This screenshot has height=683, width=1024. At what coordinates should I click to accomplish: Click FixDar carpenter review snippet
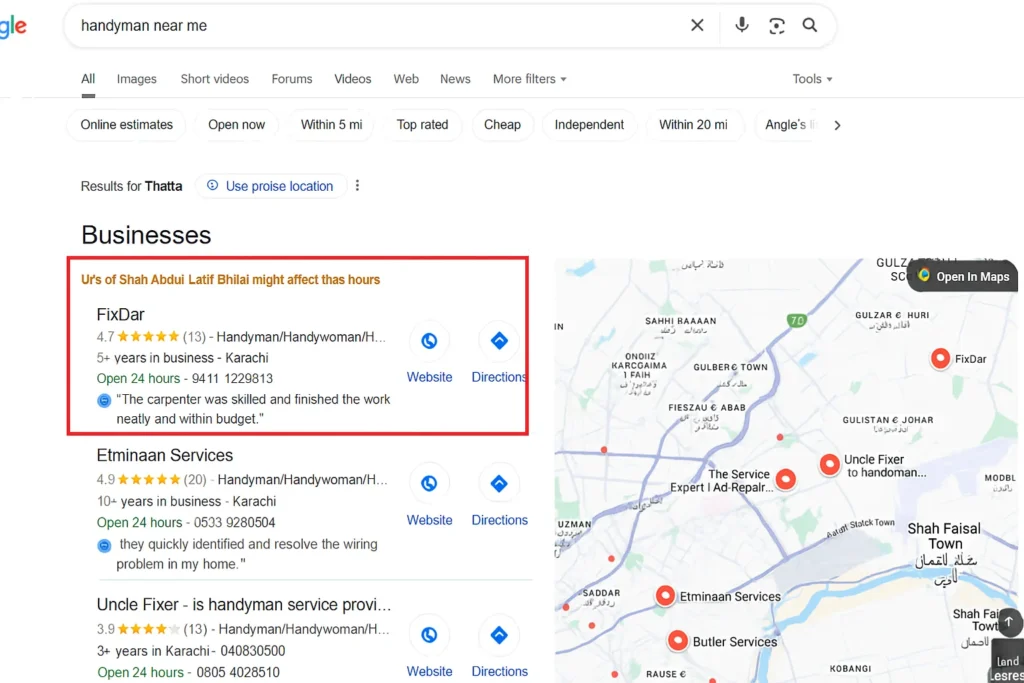click(253, 409)
